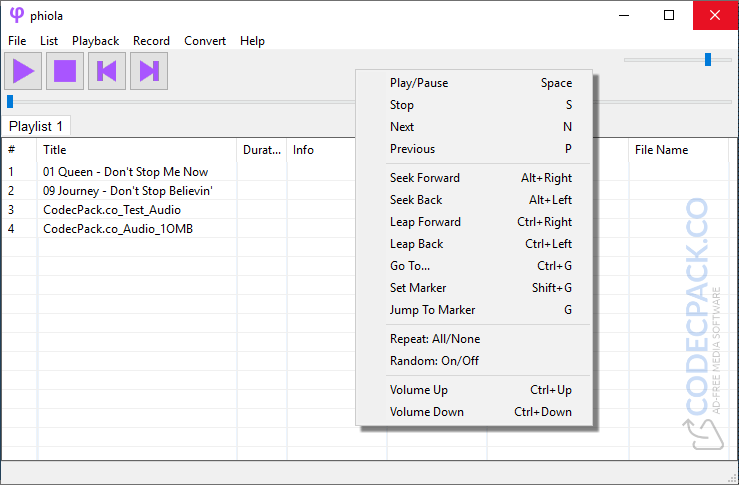The image size is (739, 485).
Task: Open the Playback menu
Action: [96, 41]
